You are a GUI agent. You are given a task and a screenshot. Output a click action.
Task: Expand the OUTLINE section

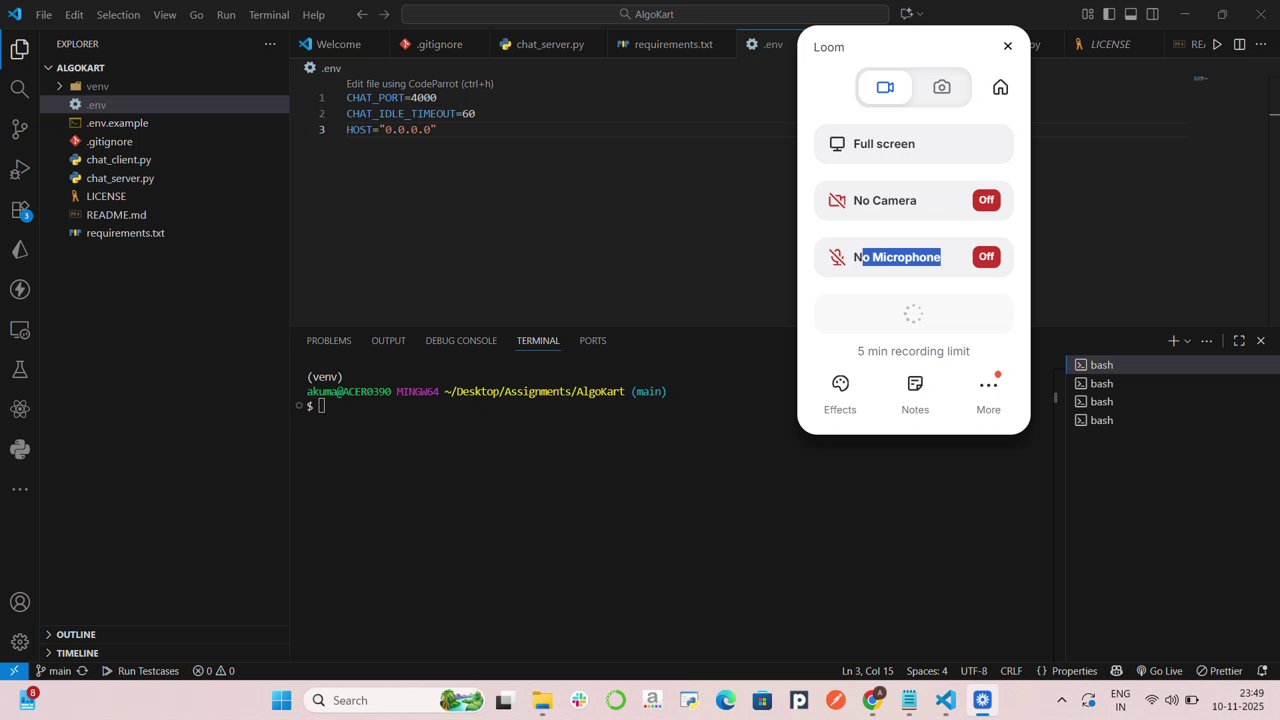tap(165, 634)
